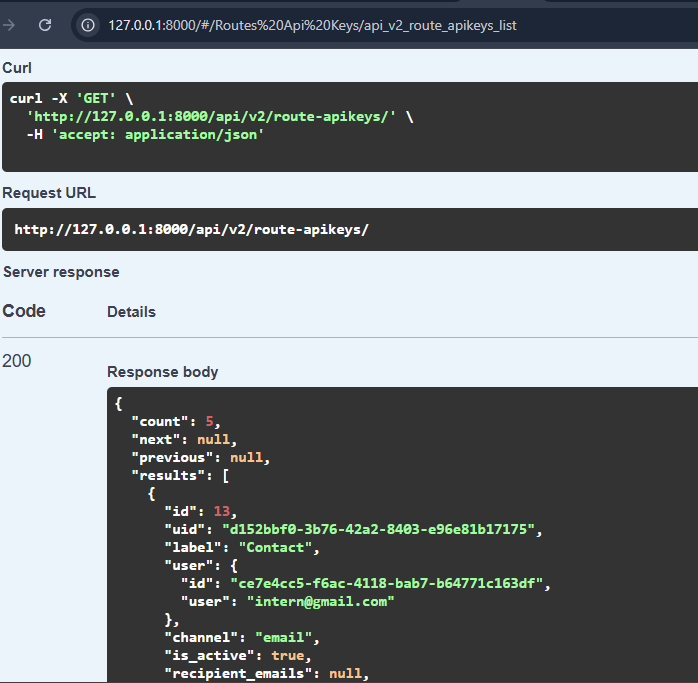The image size is (698, 683).
Task: Click the Curl section heading
Action: 17,68
